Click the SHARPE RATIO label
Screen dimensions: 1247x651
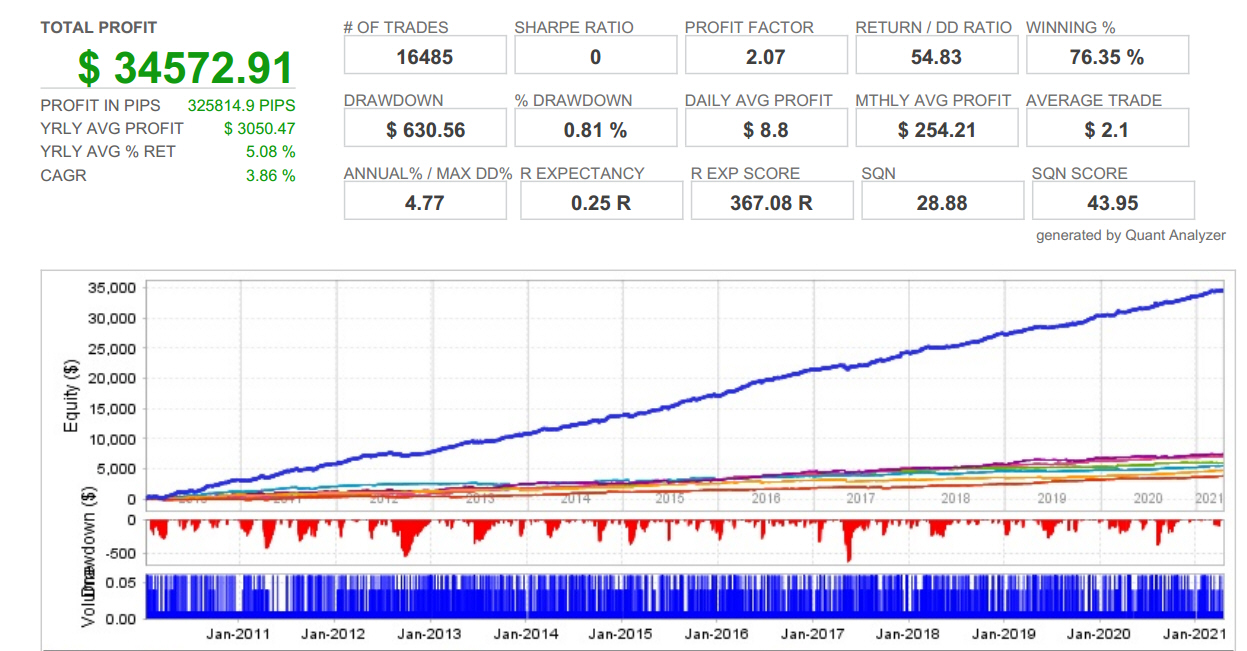pos(574,28)
